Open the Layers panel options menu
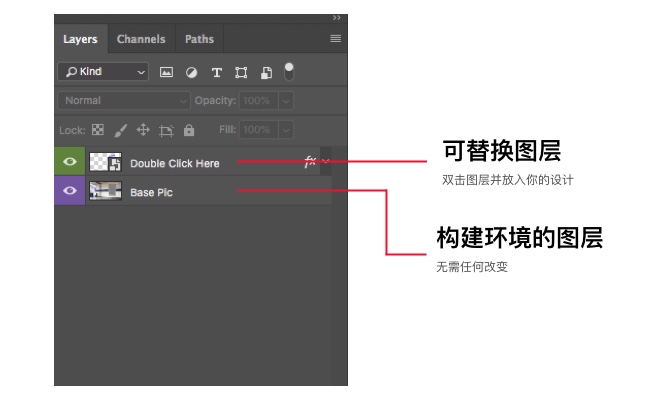Image resolution: width=657 pixels, height=400 pixels. point(336,39)
